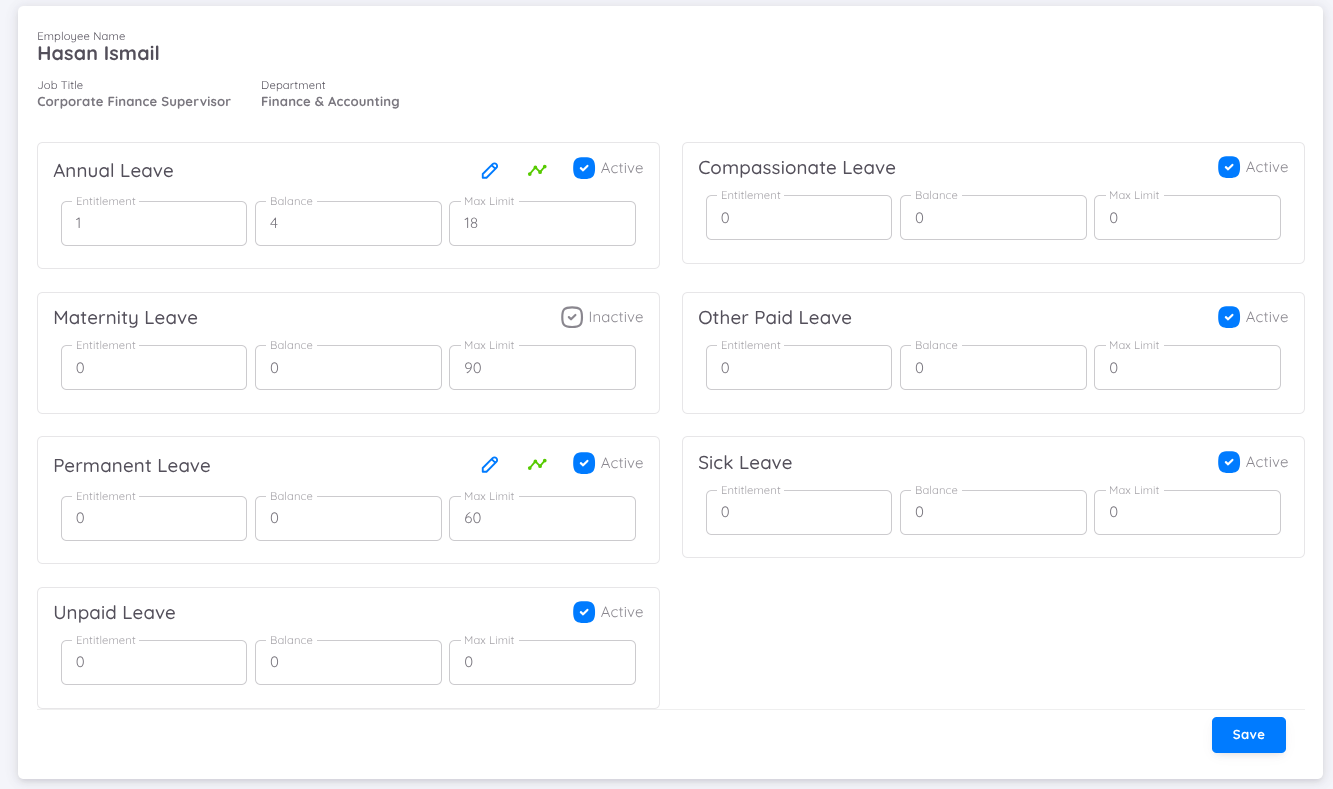
Task: Select the Other Paid Leave Max Limit field
Action: click(x=1186, y=367)
